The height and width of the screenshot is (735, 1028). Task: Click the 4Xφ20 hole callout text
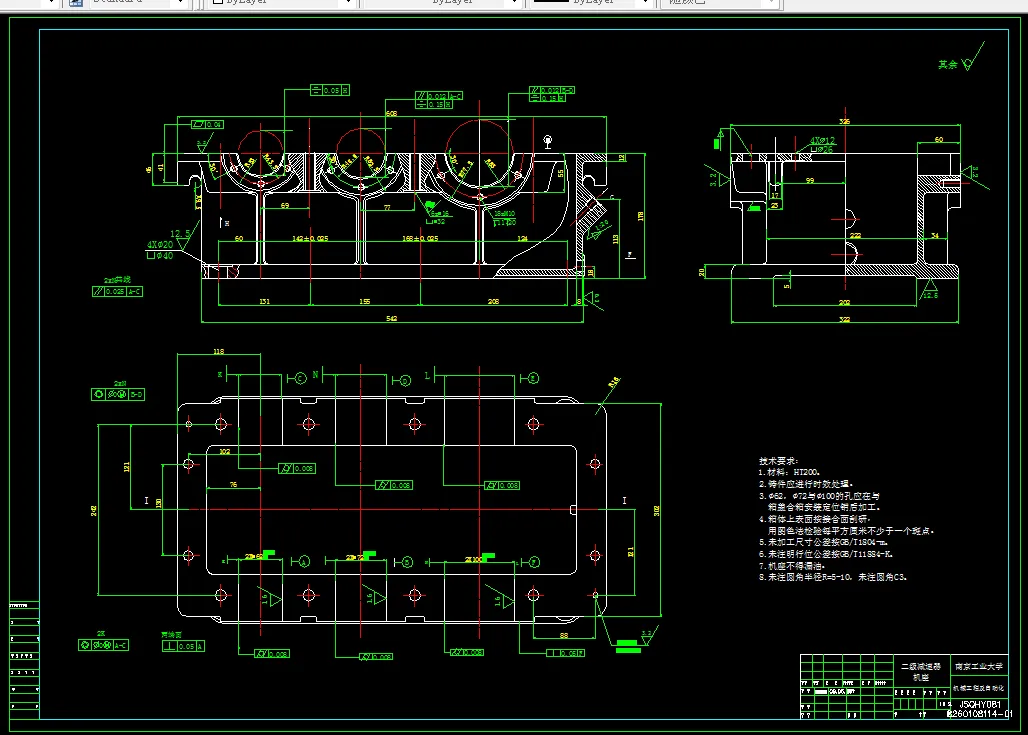point(160,245)
